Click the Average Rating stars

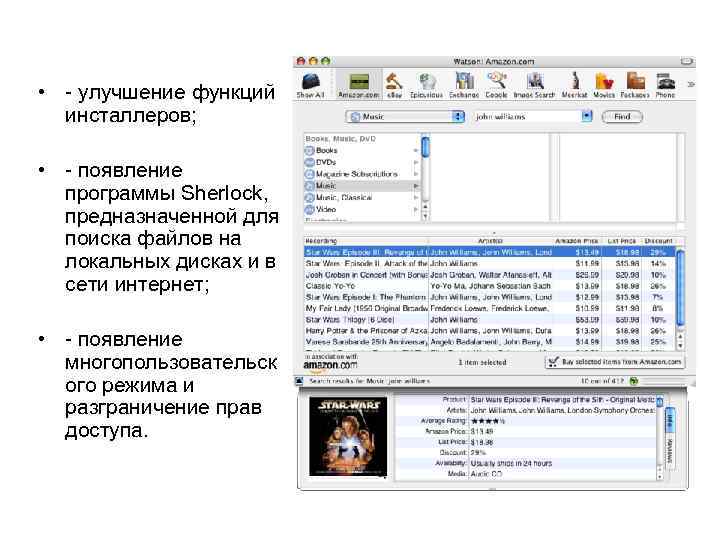(x=488, y=421)
